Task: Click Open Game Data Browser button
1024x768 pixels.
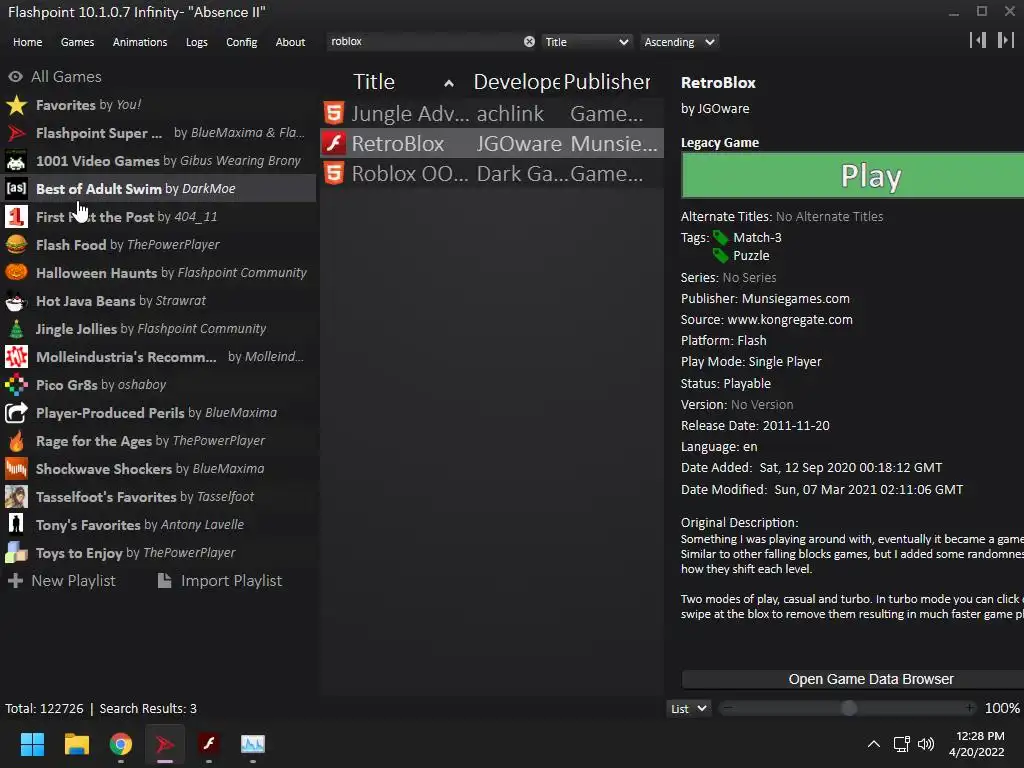Action: click(853, 679)
